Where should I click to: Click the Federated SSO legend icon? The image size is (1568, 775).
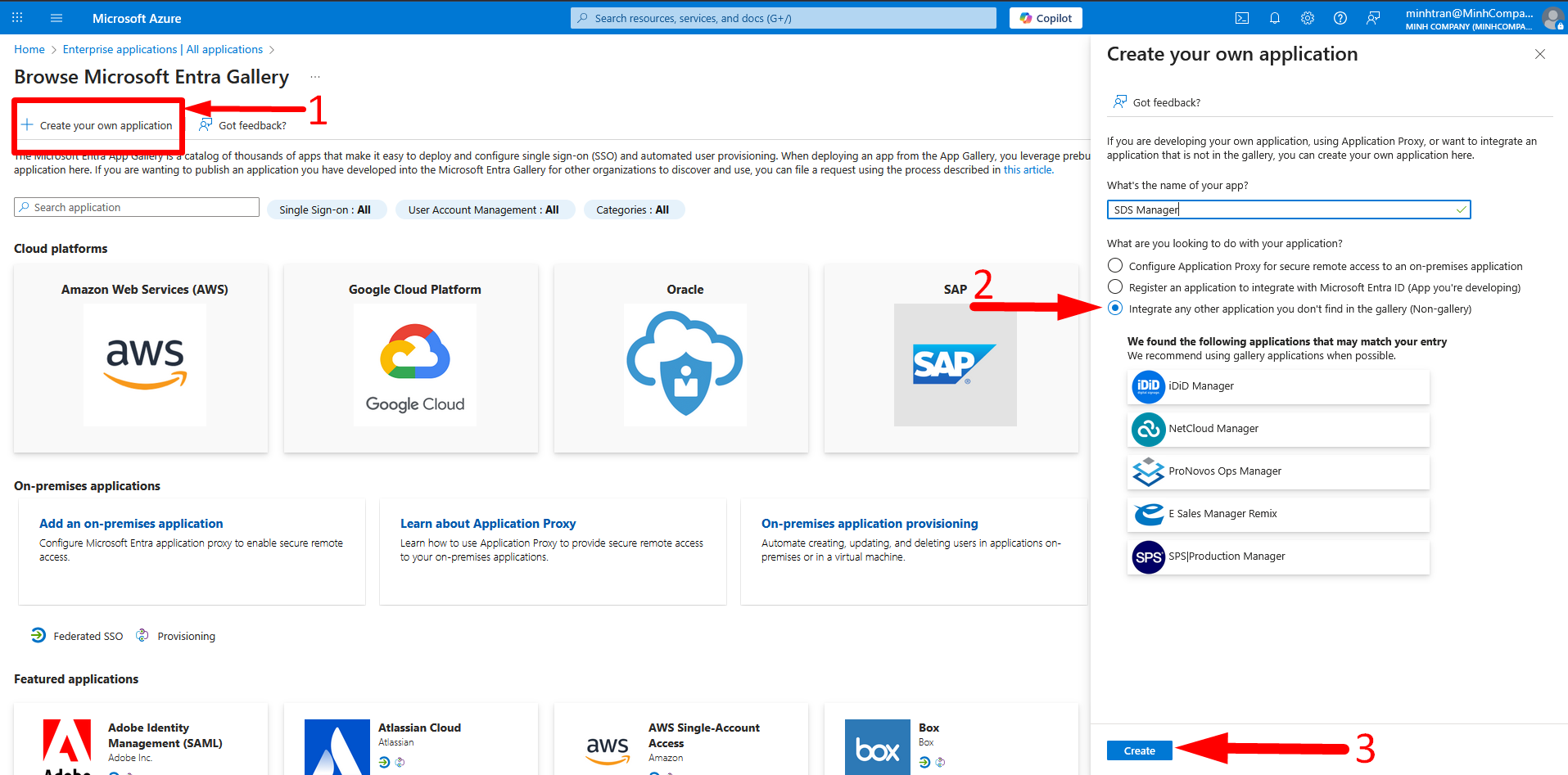click(x=38, y=635)
